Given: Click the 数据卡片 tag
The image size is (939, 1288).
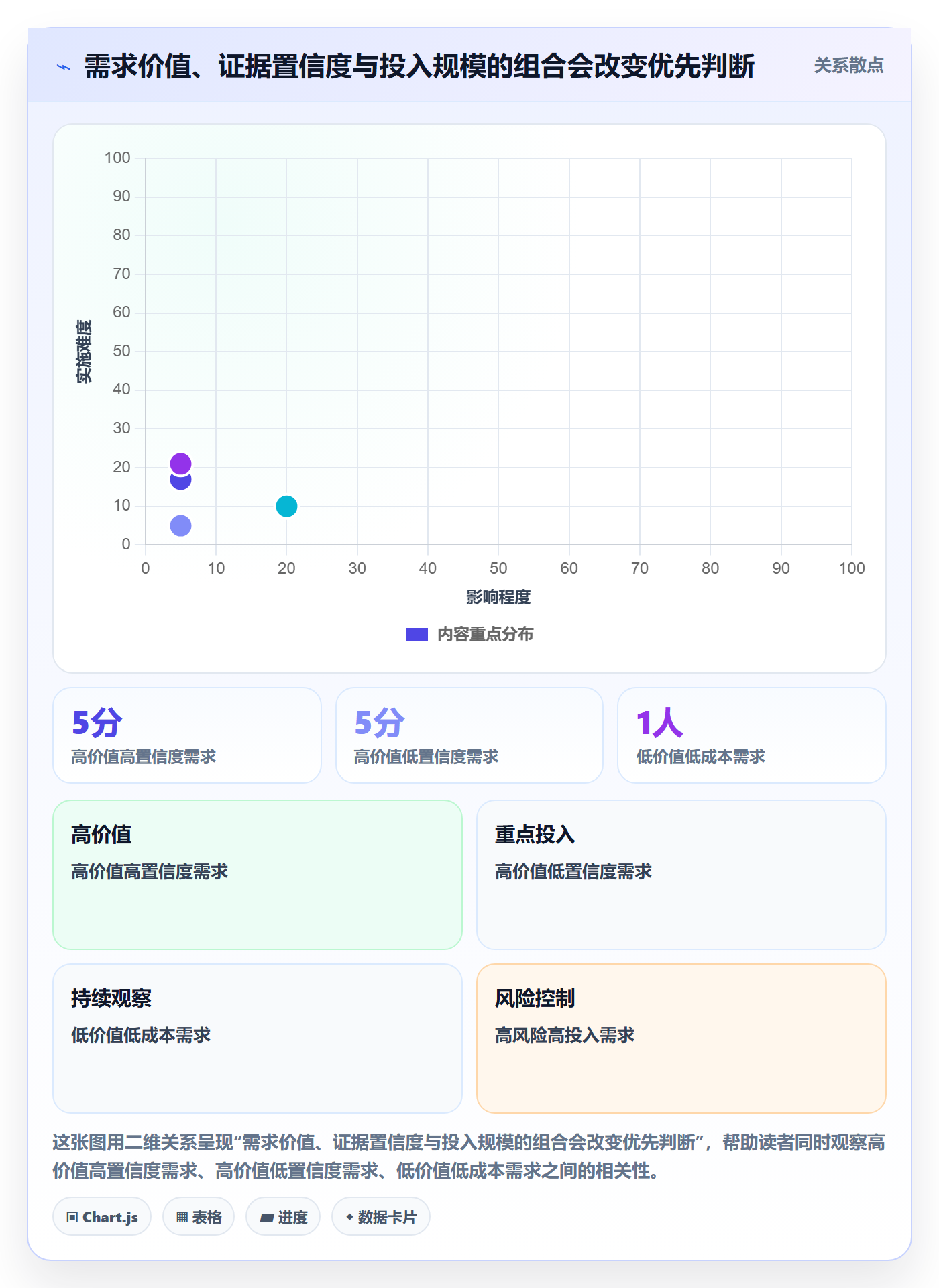Looking at the screenshot, I should click(x=381, y=1217).
